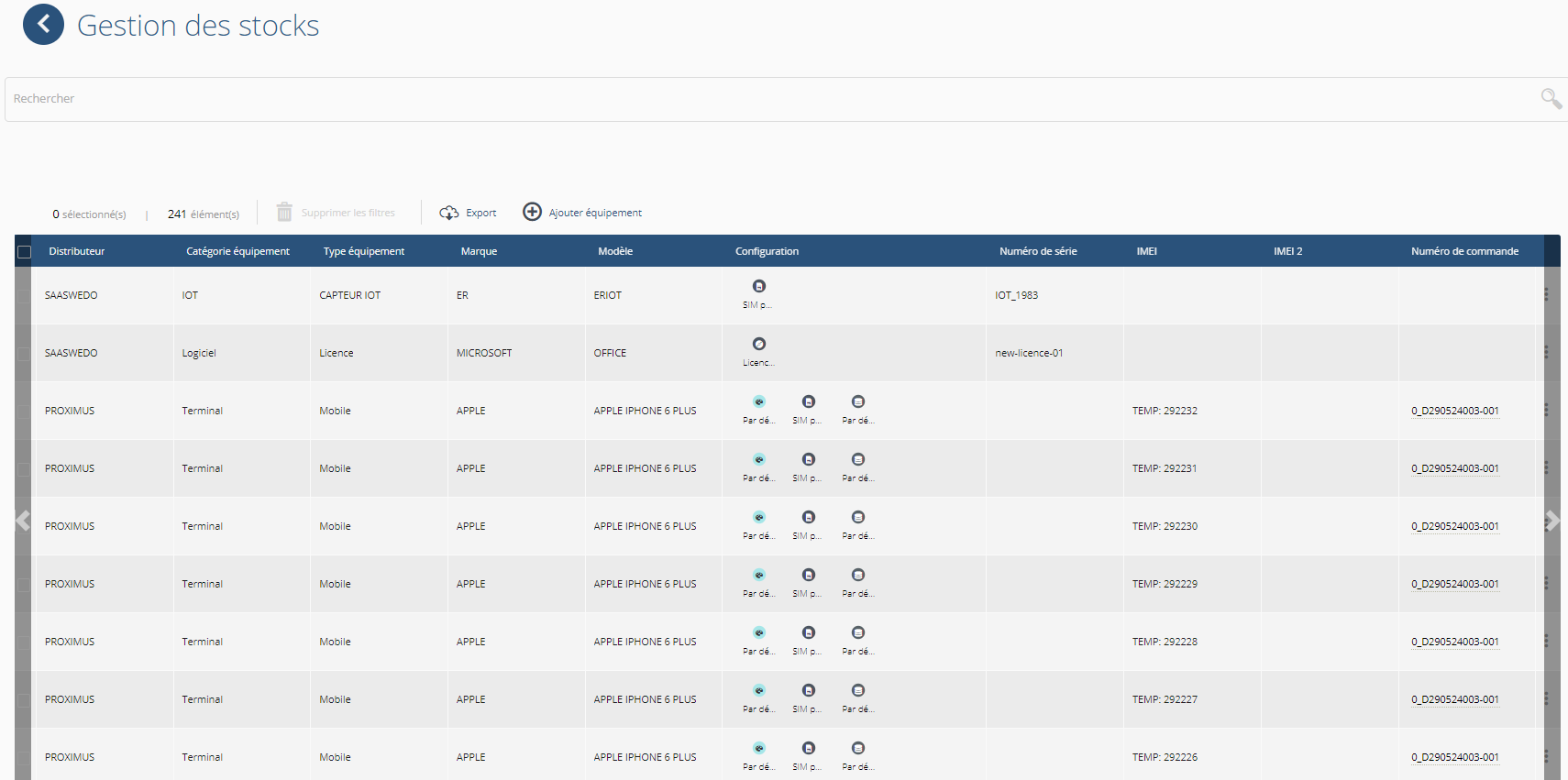
Task: Select the TEMP: 292229 row checkbox
Action: click(24, 584)
